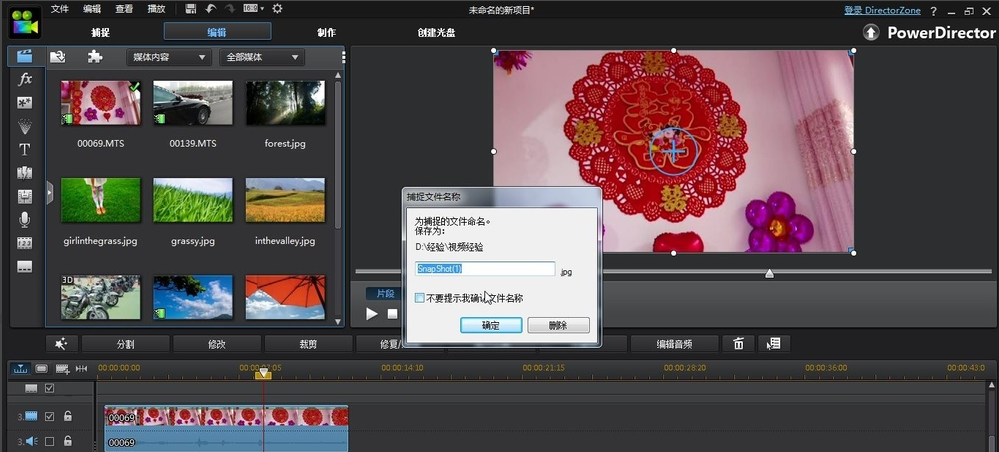The height and width of the screenshot is (452, 999).
Task: Click the Magic tools wand icon
Action: click(61, 344)
